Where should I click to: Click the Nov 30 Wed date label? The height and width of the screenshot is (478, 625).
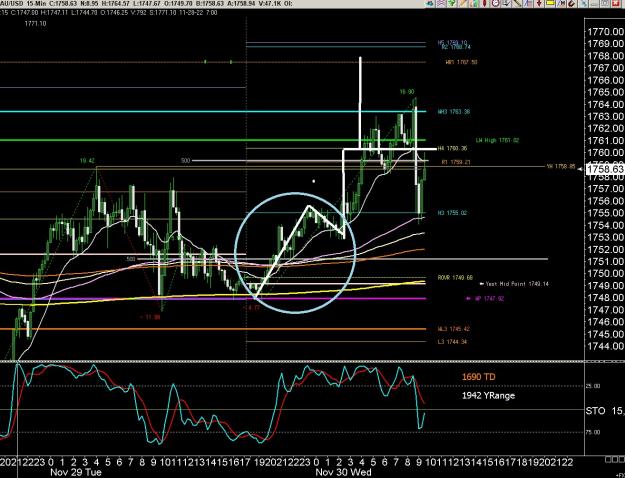[343, 473]
